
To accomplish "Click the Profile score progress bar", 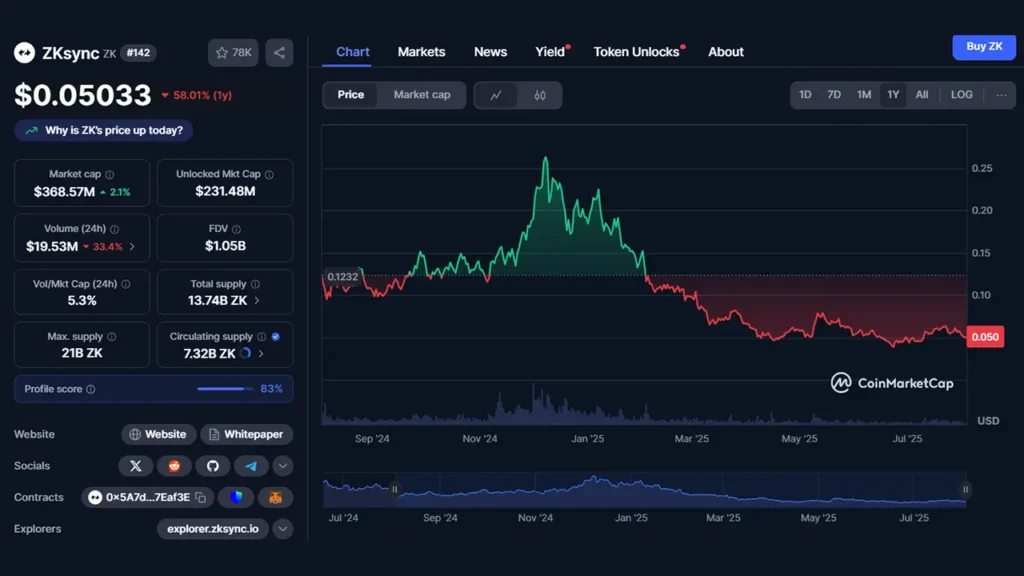I will point(225,389).
